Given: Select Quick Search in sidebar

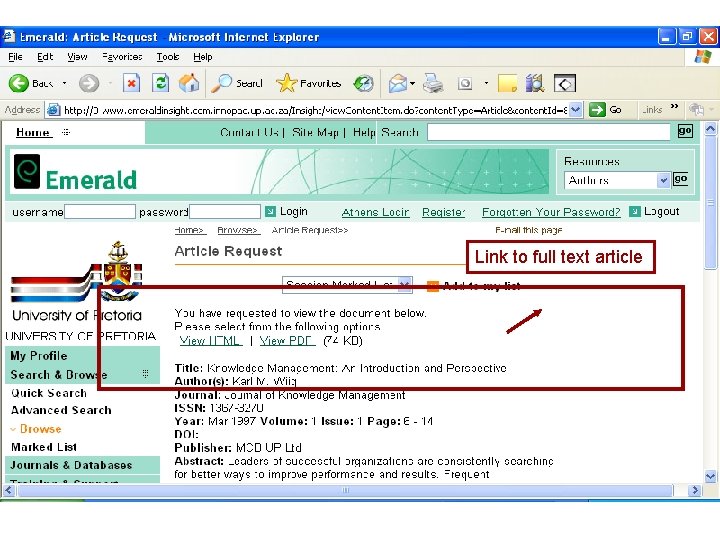Looking at the screenshot, I should 49,393.
